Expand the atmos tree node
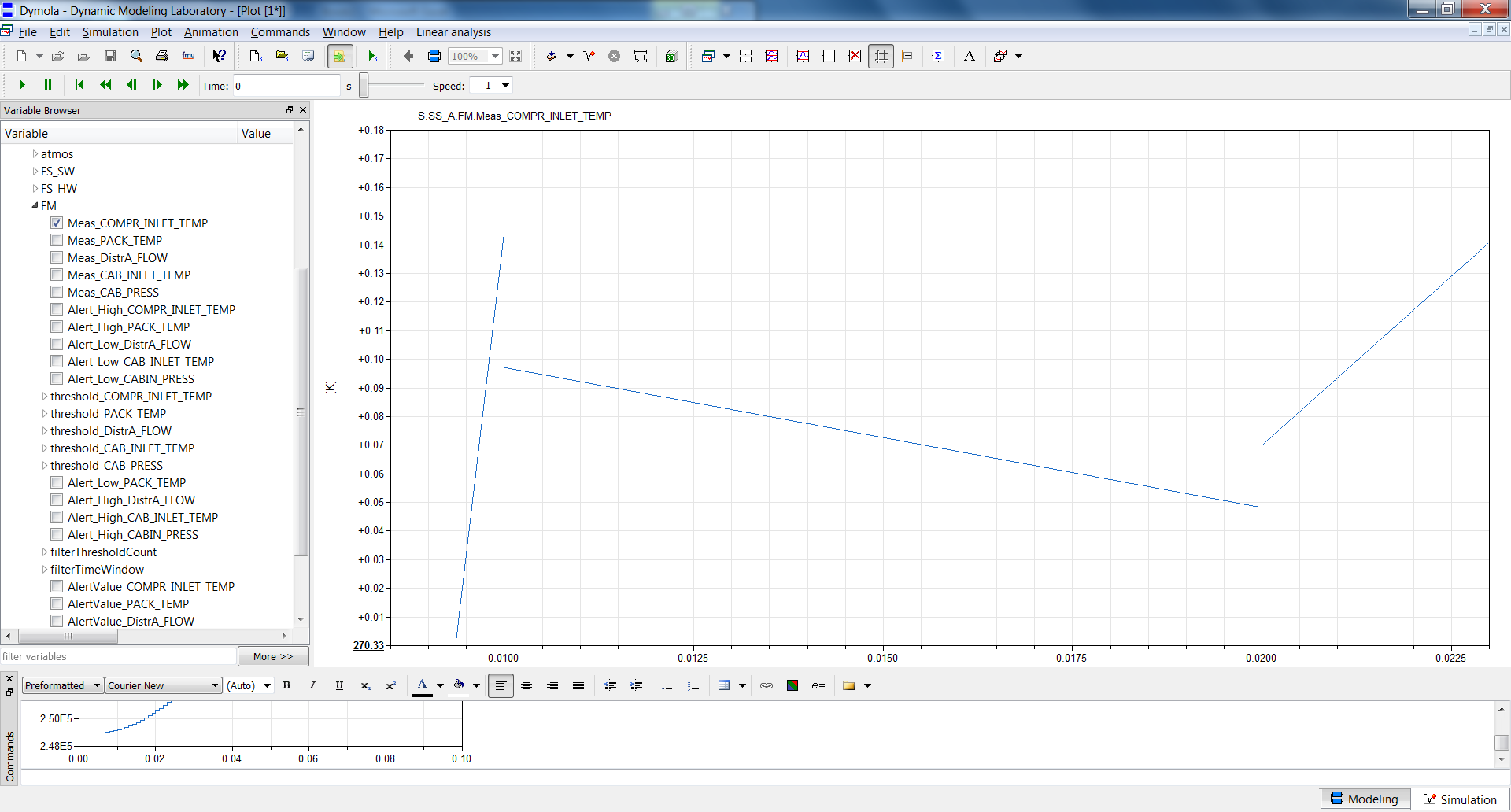 (35, 153)
